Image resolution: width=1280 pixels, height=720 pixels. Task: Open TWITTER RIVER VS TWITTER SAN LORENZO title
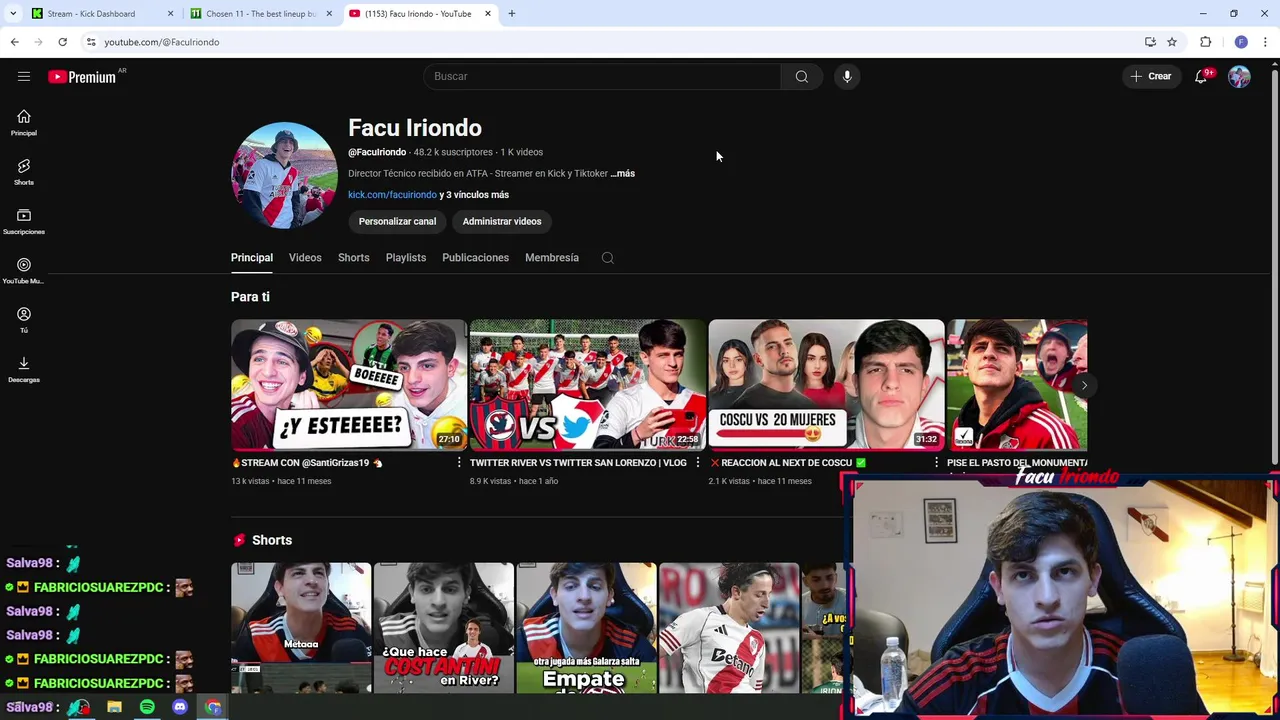[578, 463]
